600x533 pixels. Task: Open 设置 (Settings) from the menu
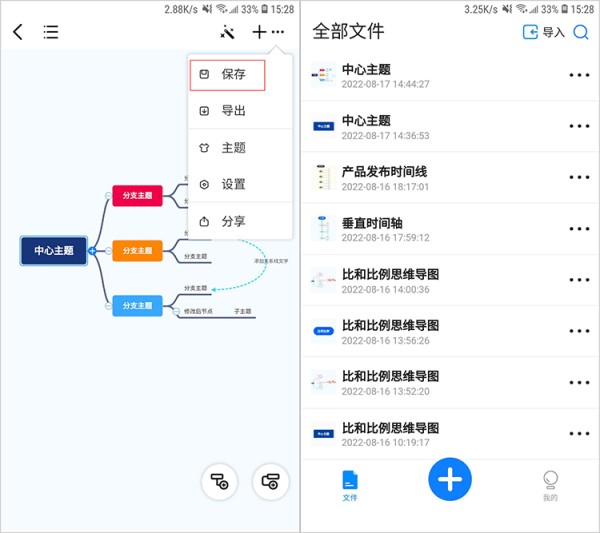[240, 184]
